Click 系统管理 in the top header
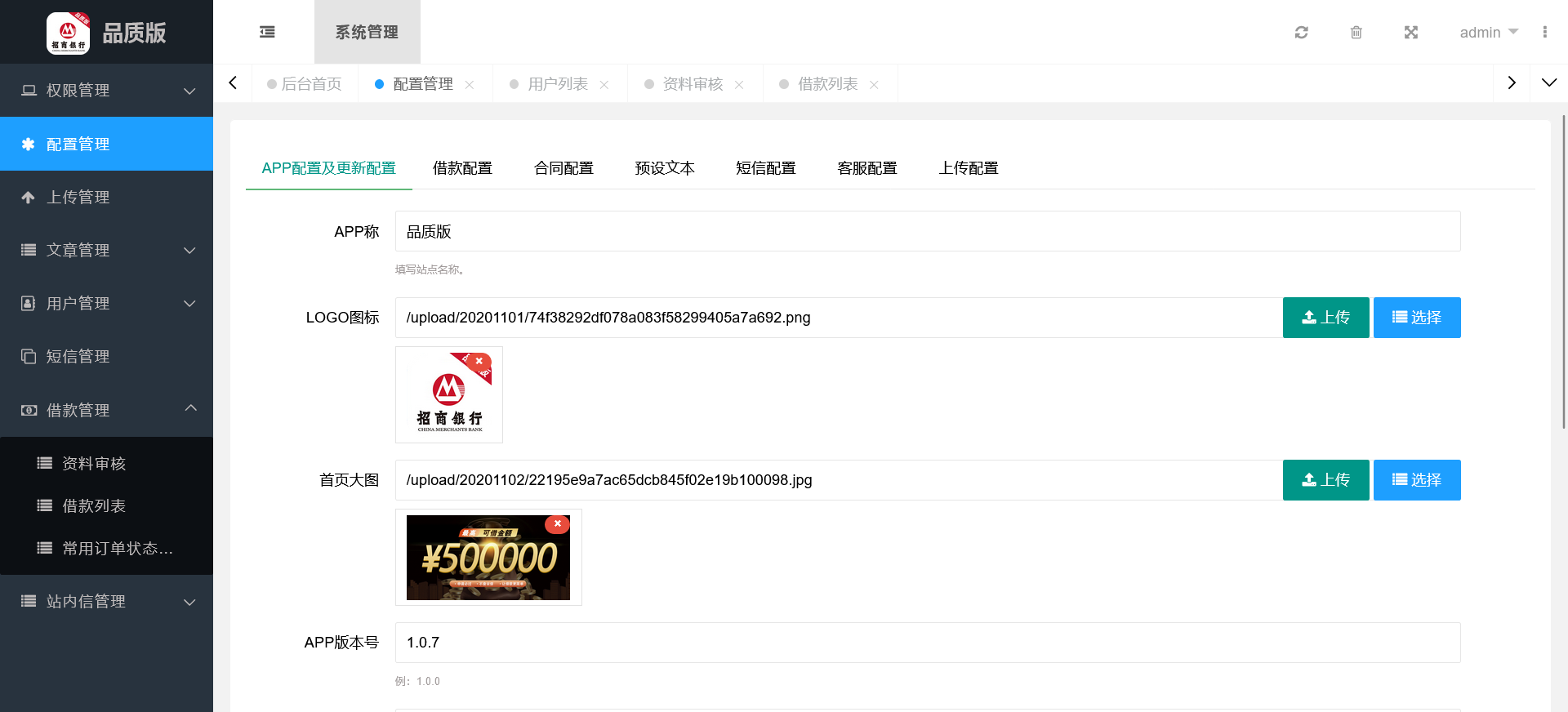The height and width of the screenshot is (712, 1568). 367,32
